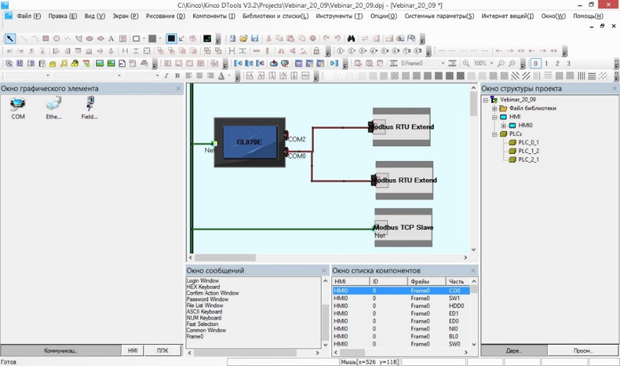Image resolution: width=620 pixels, height=366 pixels.
Task: Open the Интернет вещей menu
Action: 507,16
